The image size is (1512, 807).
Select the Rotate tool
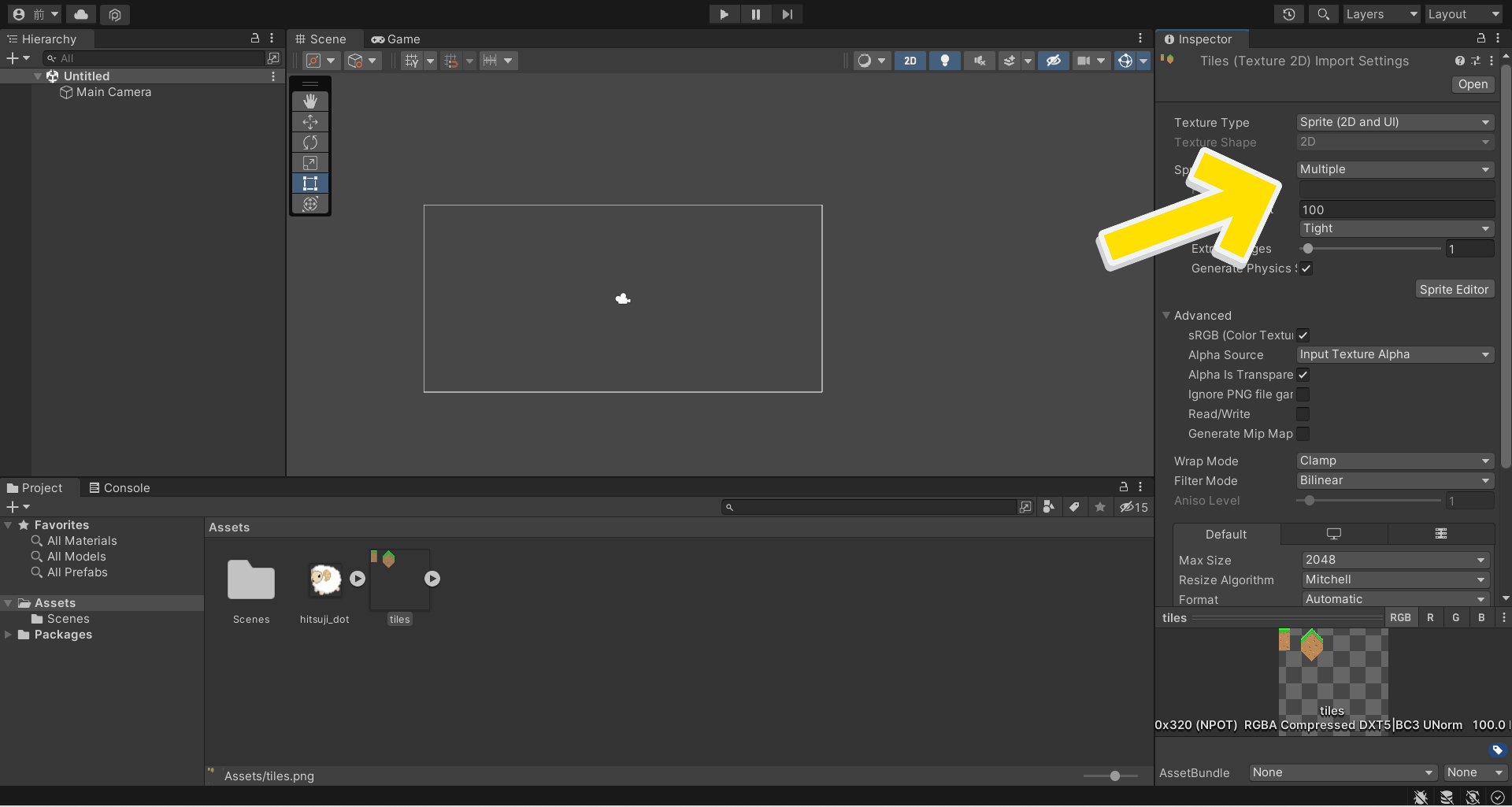[x=310, y=142]
